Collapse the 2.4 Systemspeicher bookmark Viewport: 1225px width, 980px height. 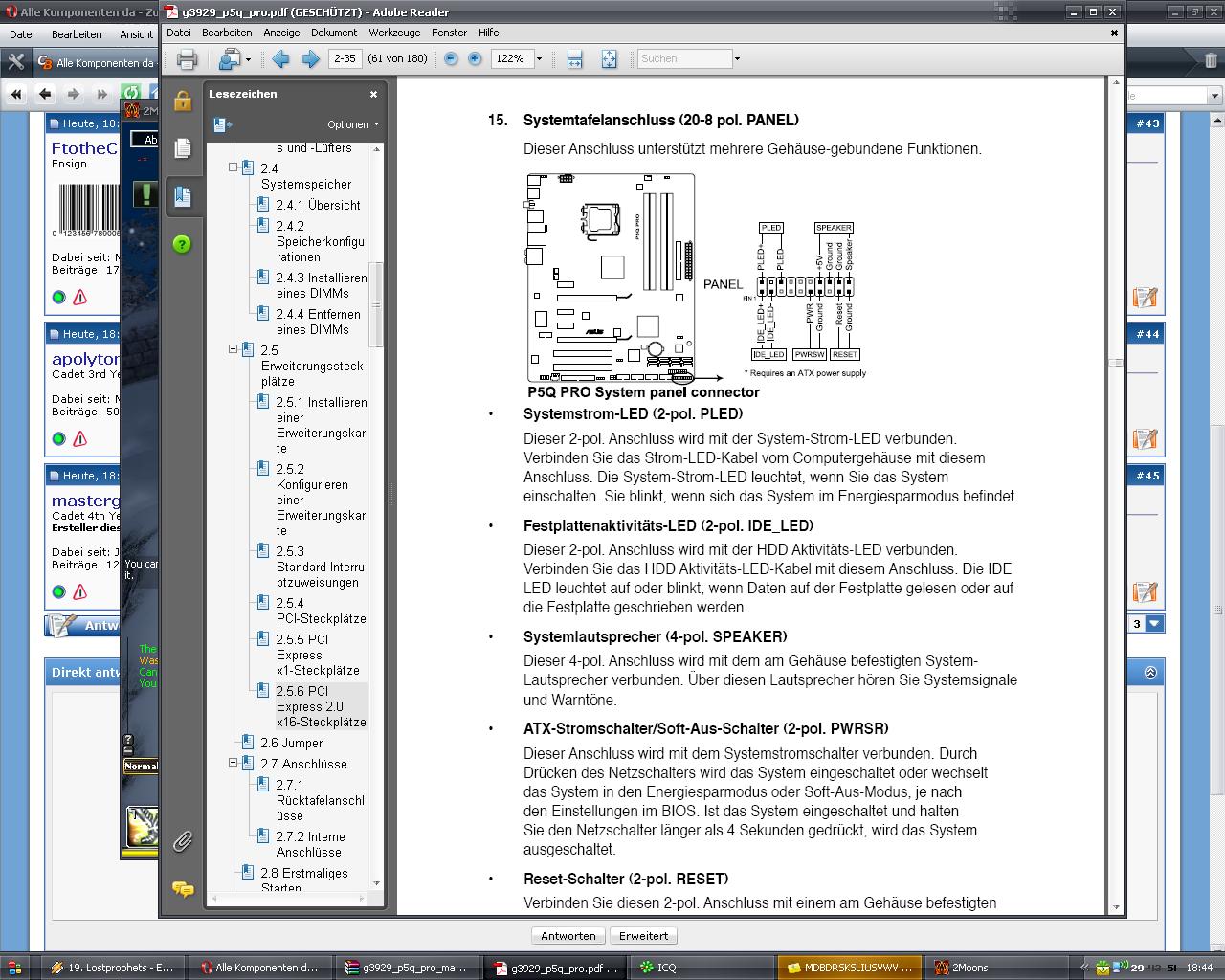coord(233,167)
